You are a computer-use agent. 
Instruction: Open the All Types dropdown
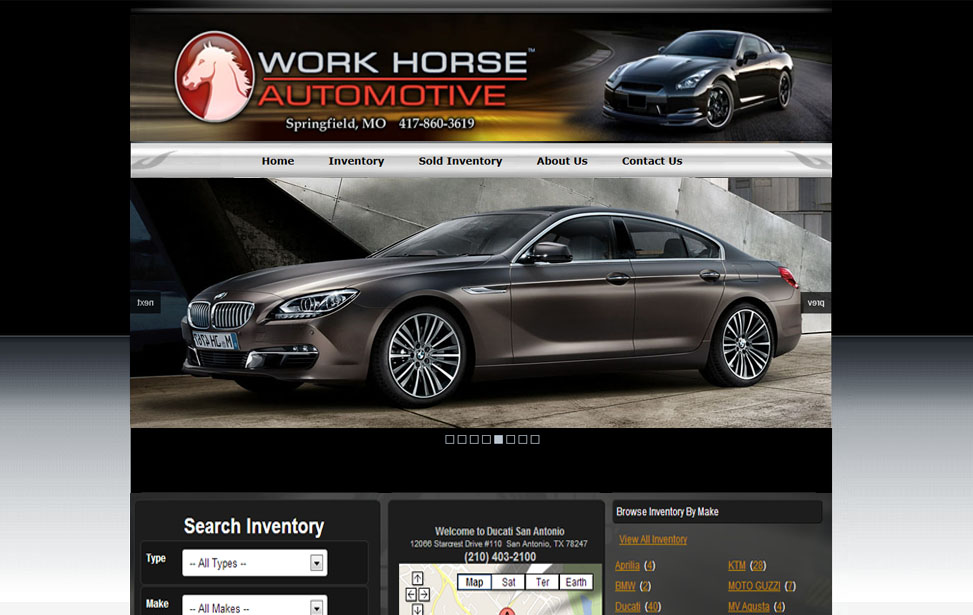254,563
